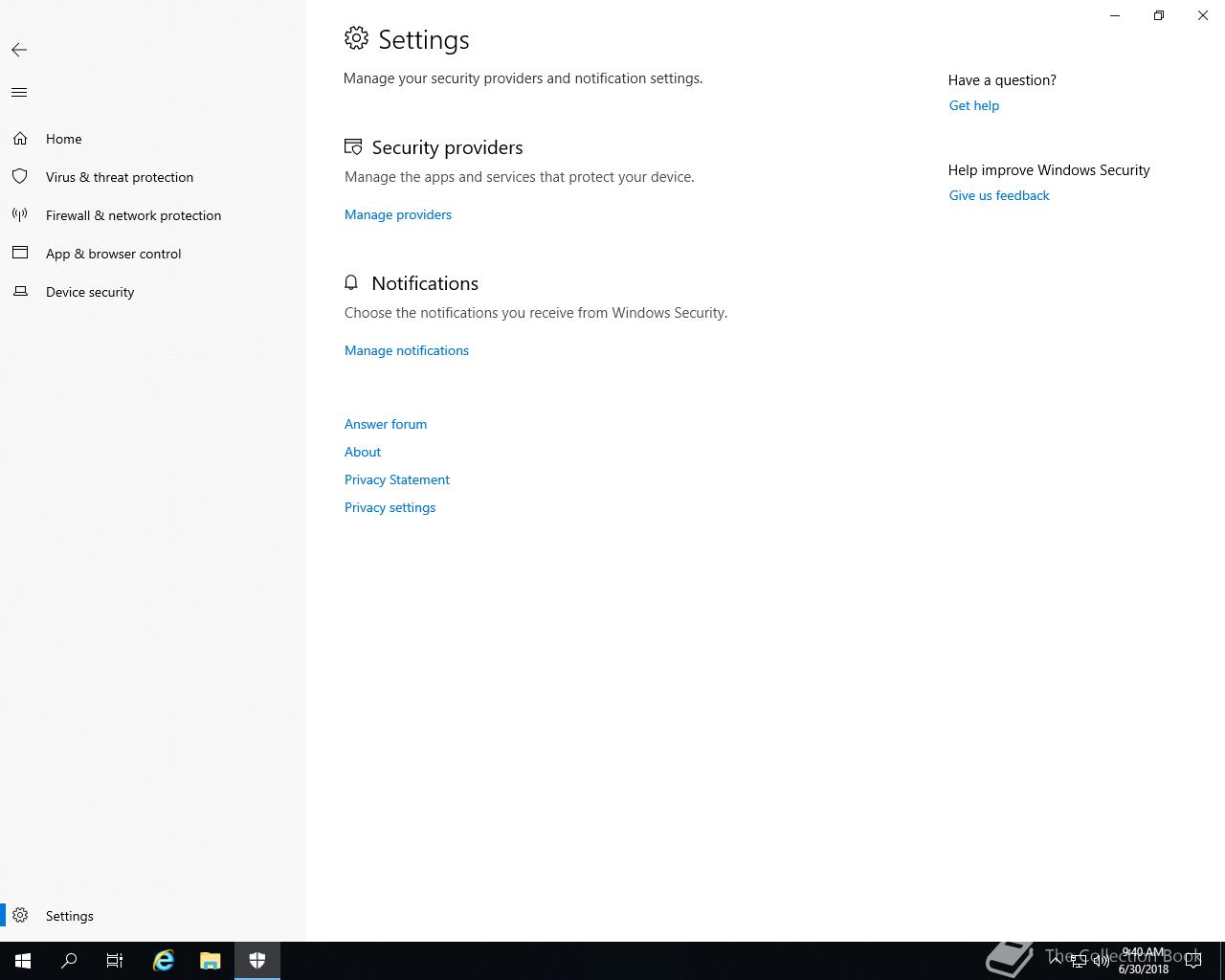
Task: Open Firewall & network protection section
Action: 153,215
